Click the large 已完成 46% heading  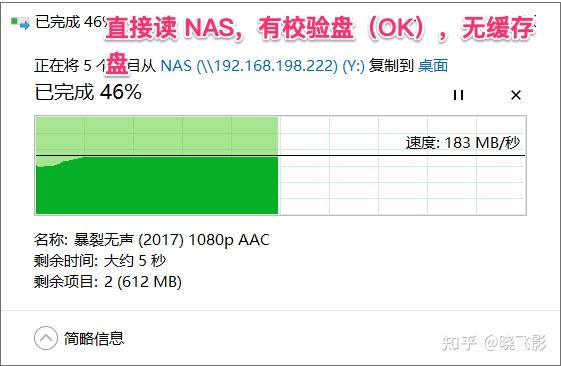click(88, 92)
